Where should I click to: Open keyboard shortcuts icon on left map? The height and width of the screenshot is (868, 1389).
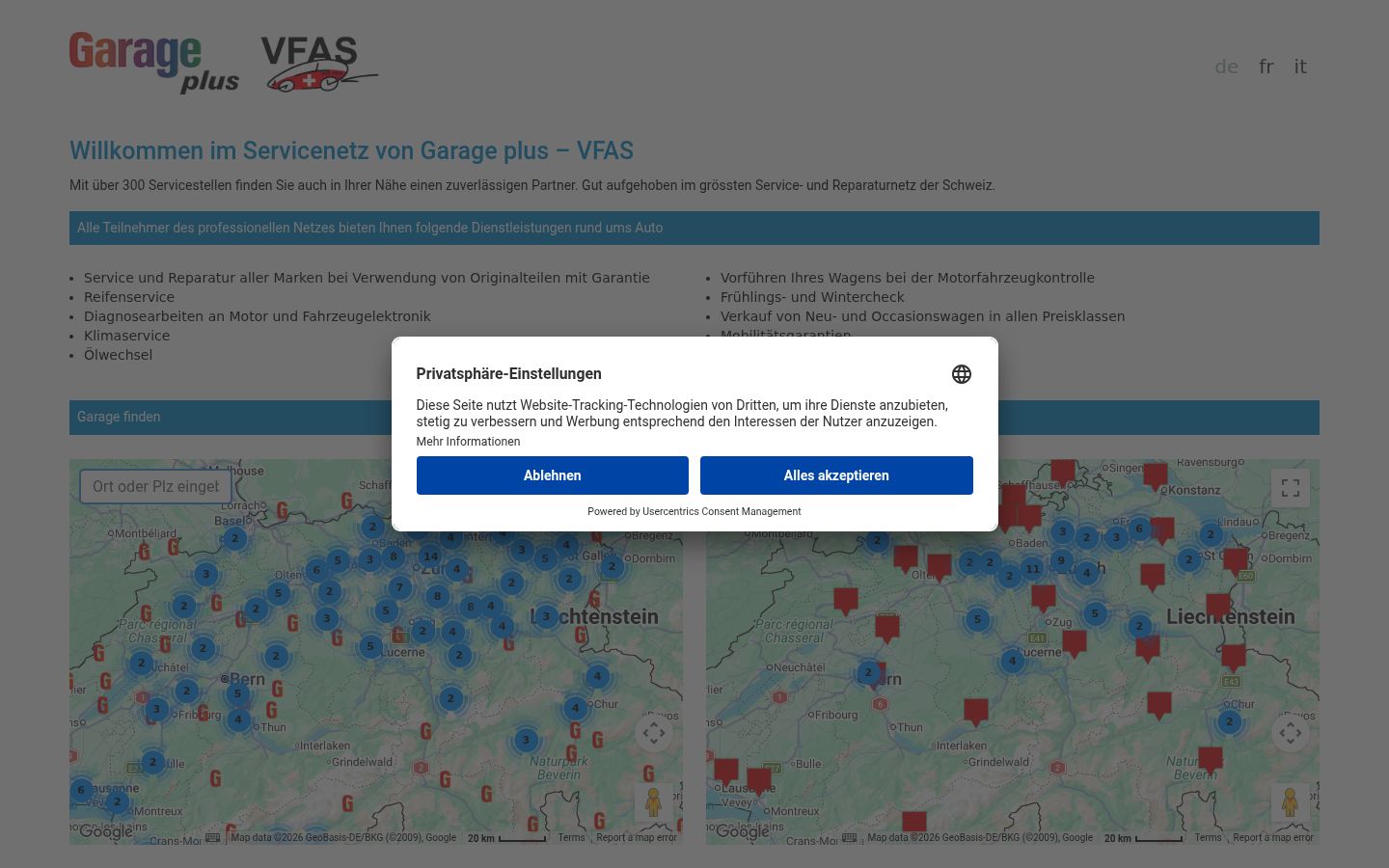pyautogui.click(x=212, y=837)
